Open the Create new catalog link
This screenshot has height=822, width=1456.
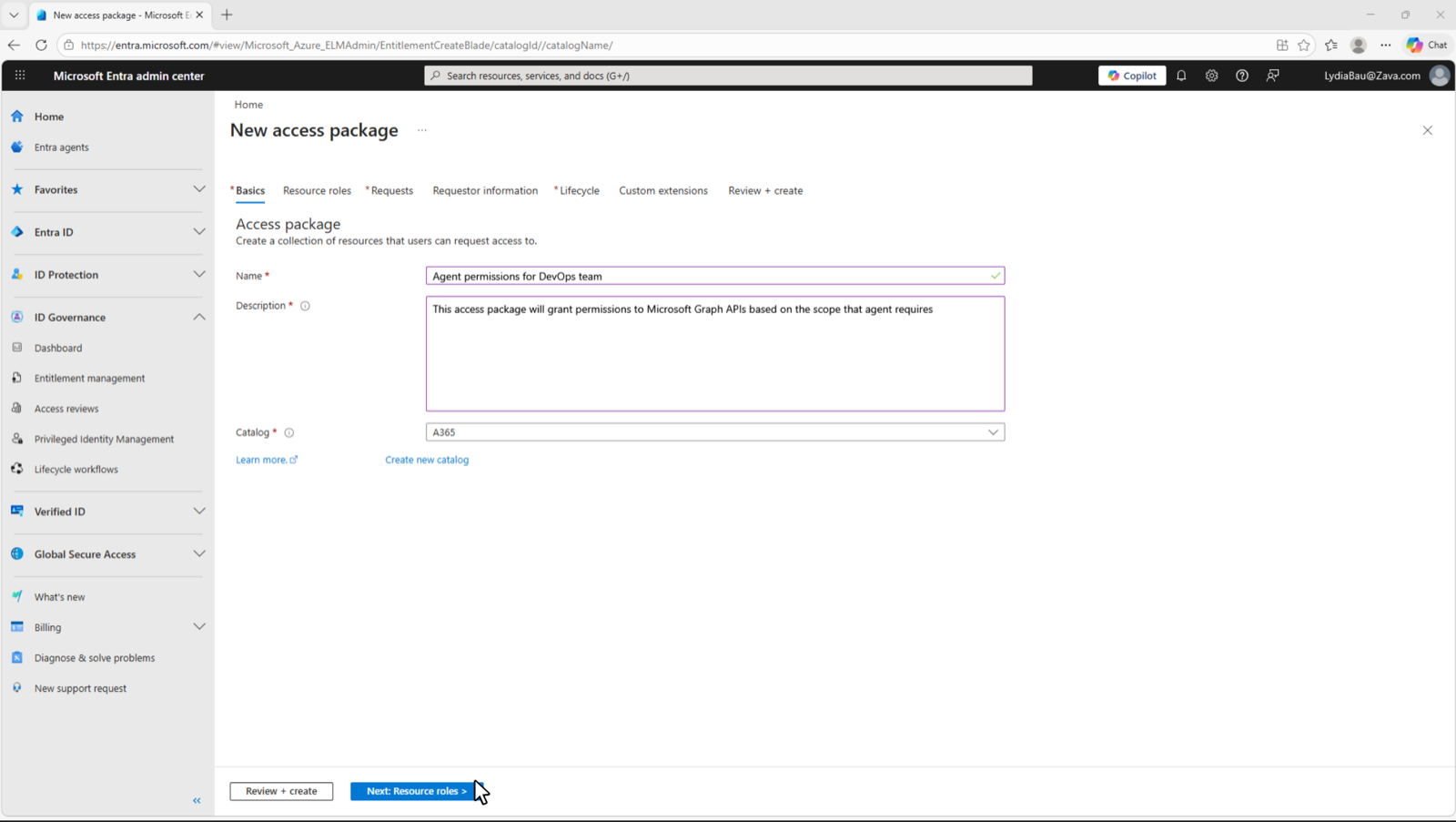(x=427, y=460)
